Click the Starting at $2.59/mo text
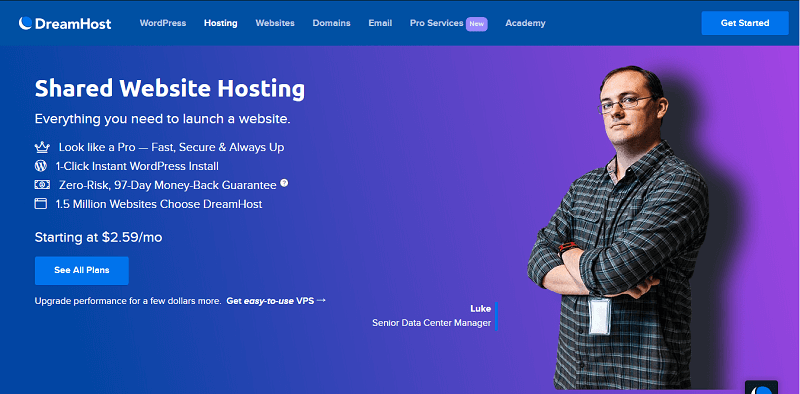The image size is (800, 394). tap(98, 237)
